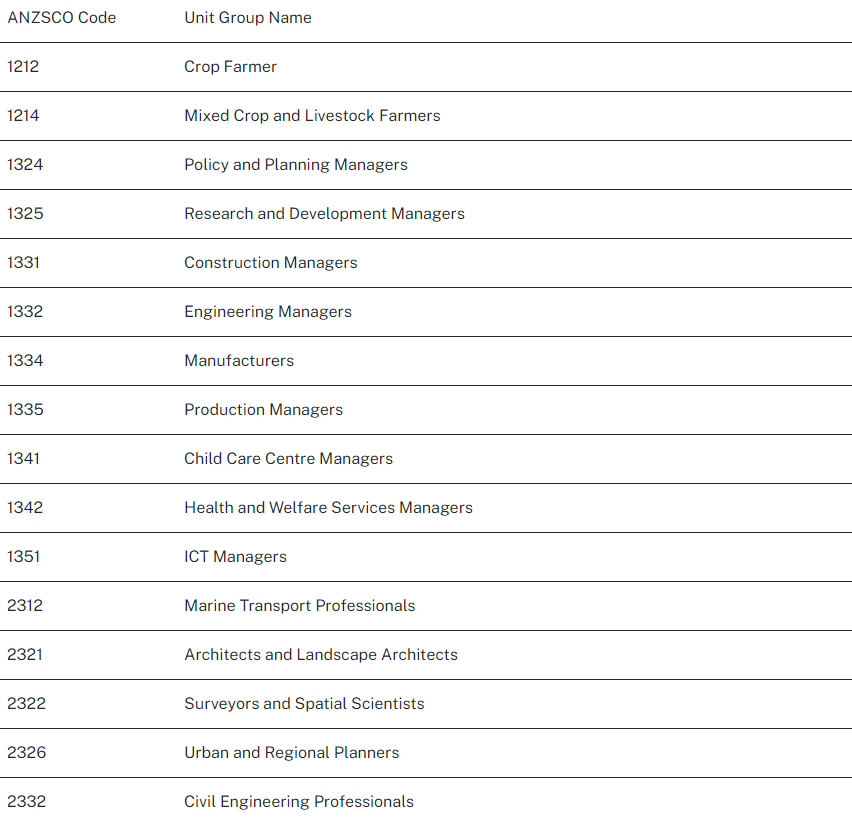
Task: Click Marine Transport Professionals entry
Action: [299, 606]
